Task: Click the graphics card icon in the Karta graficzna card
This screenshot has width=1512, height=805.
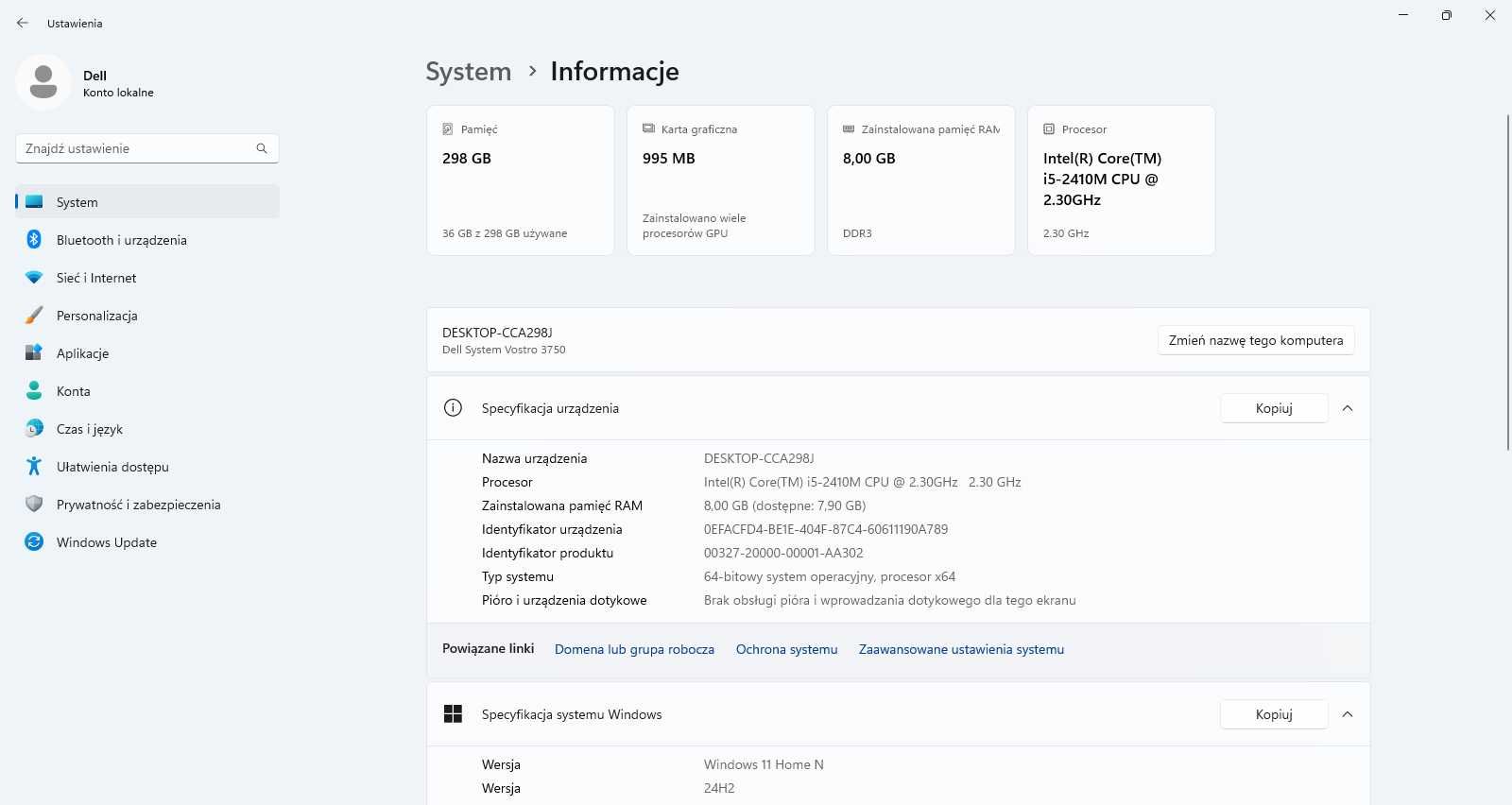Action: coord(648,129)
